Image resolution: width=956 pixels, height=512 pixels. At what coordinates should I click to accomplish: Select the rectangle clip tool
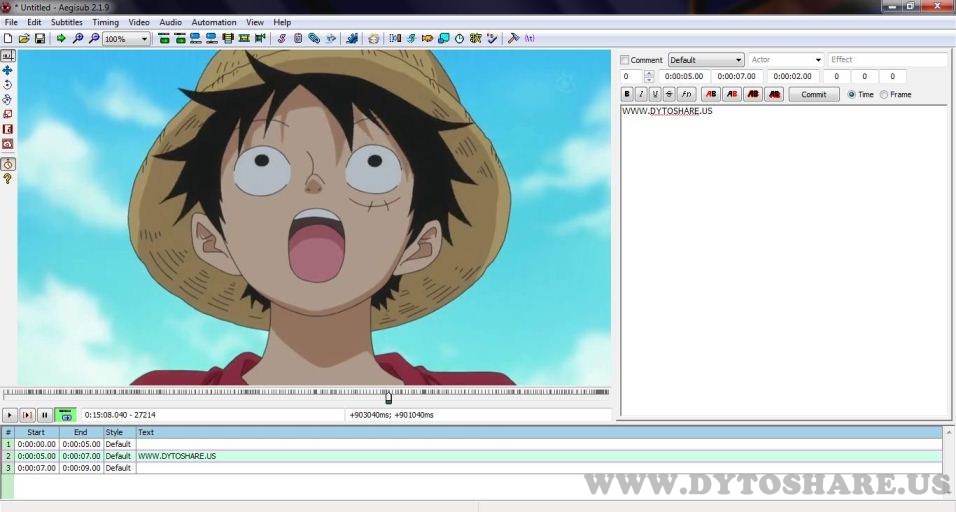coord(8,129)
